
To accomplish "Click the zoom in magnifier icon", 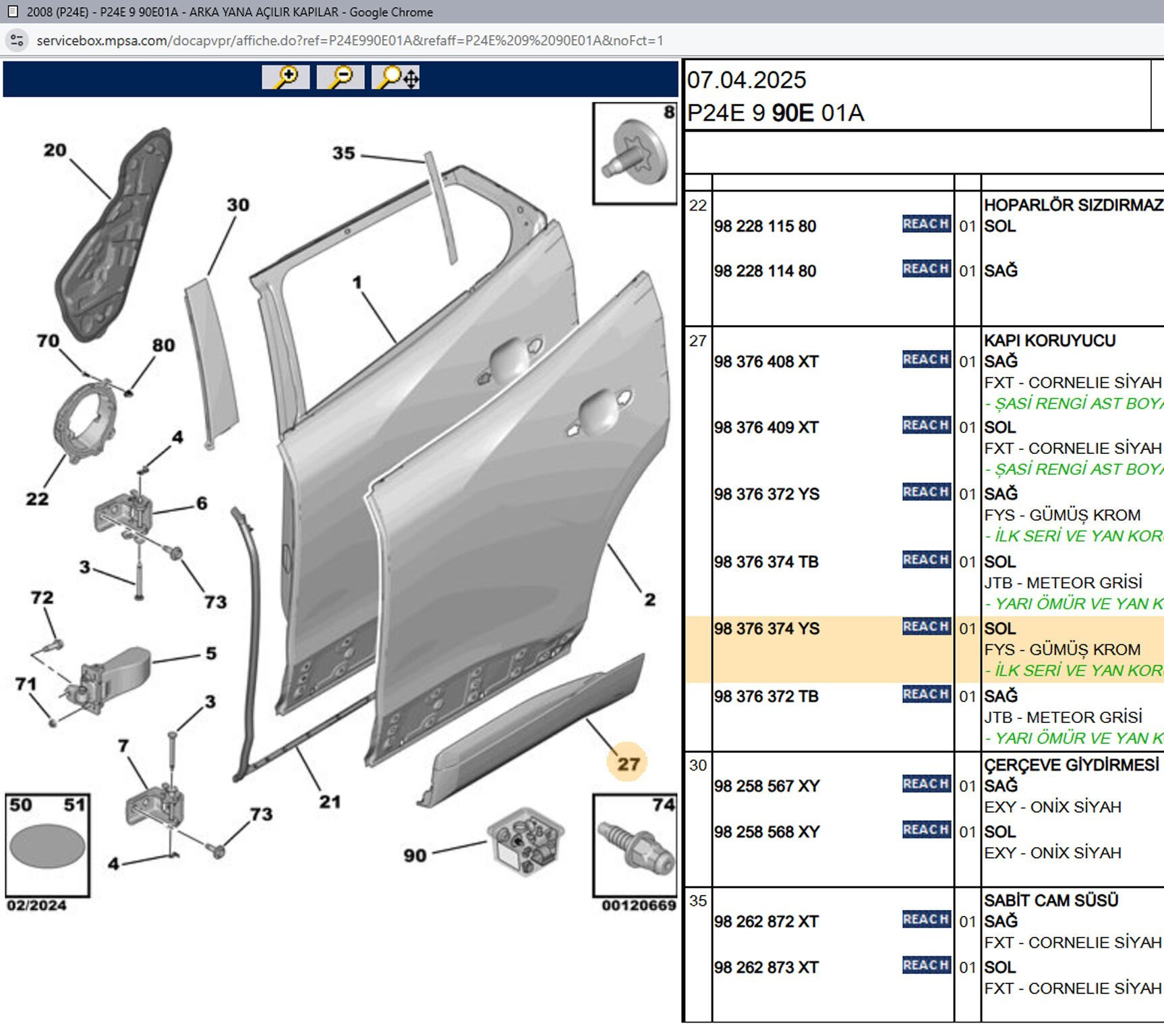I will click(x=286, y=78).
